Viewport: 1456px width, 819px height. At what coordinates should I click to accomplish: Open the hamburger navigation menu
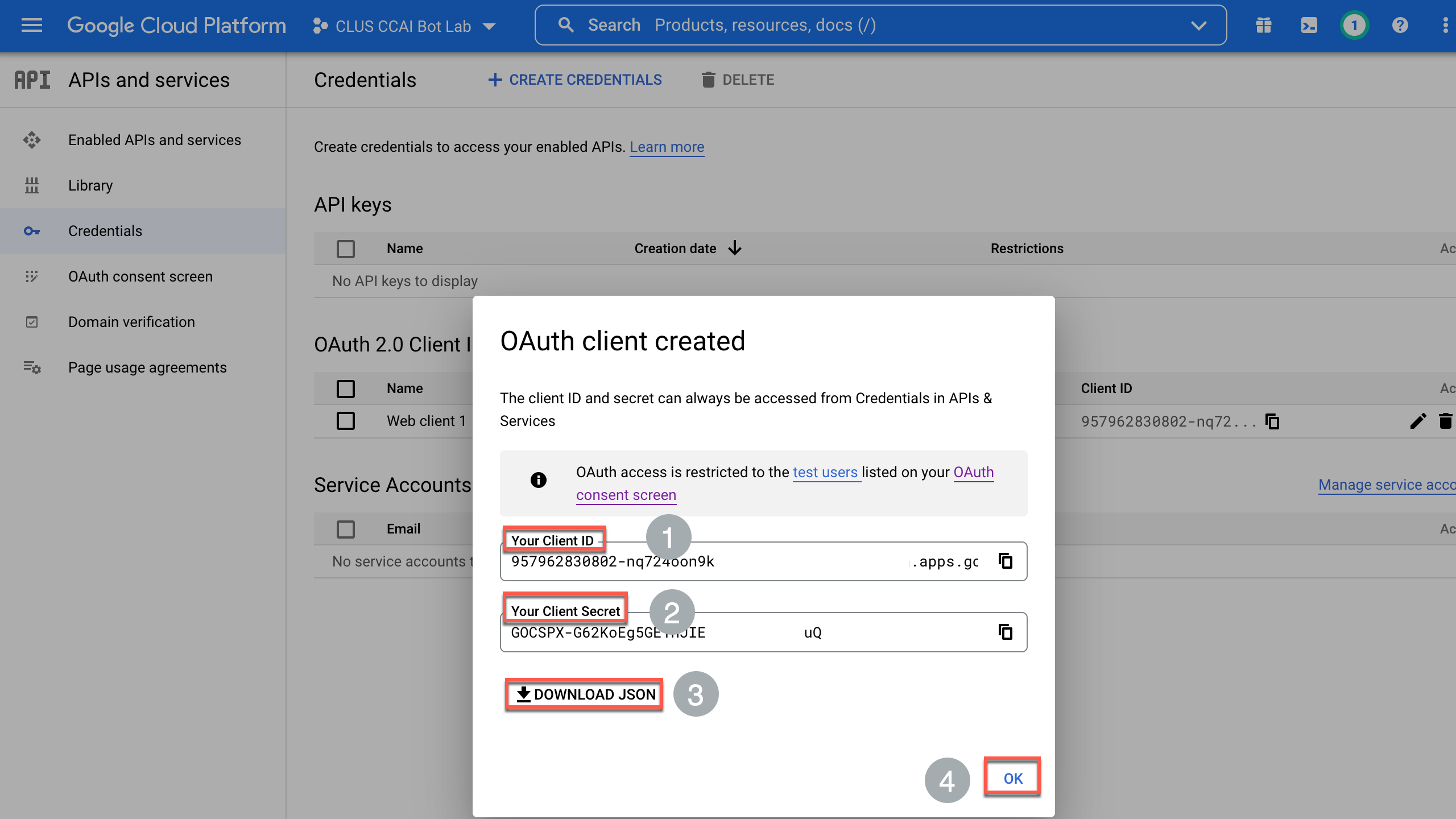click(32, 25)
